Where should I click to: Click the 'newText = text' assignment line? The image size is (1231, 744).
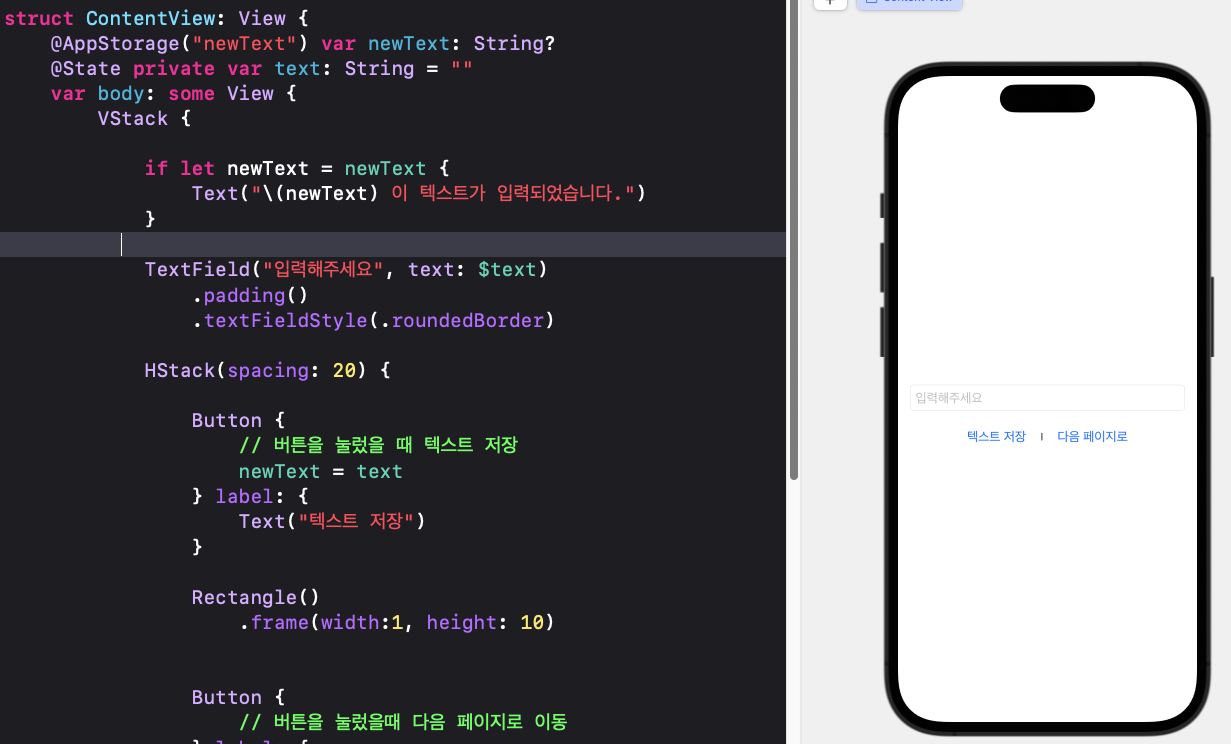tap(320, 471)
